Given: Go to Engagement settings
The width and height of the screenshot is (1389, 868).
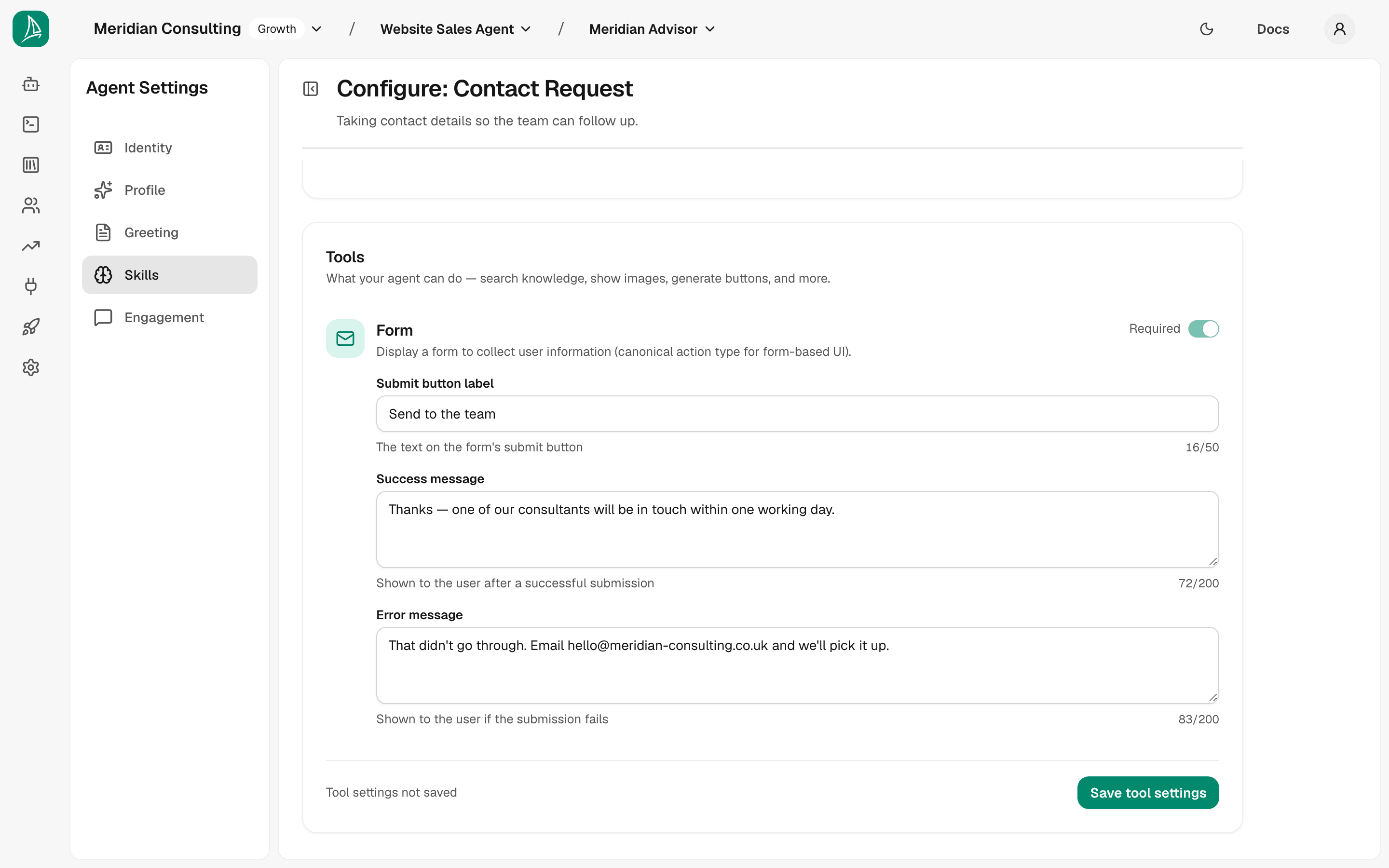Looking at the screenshot, I should click(x=170, y=317).
